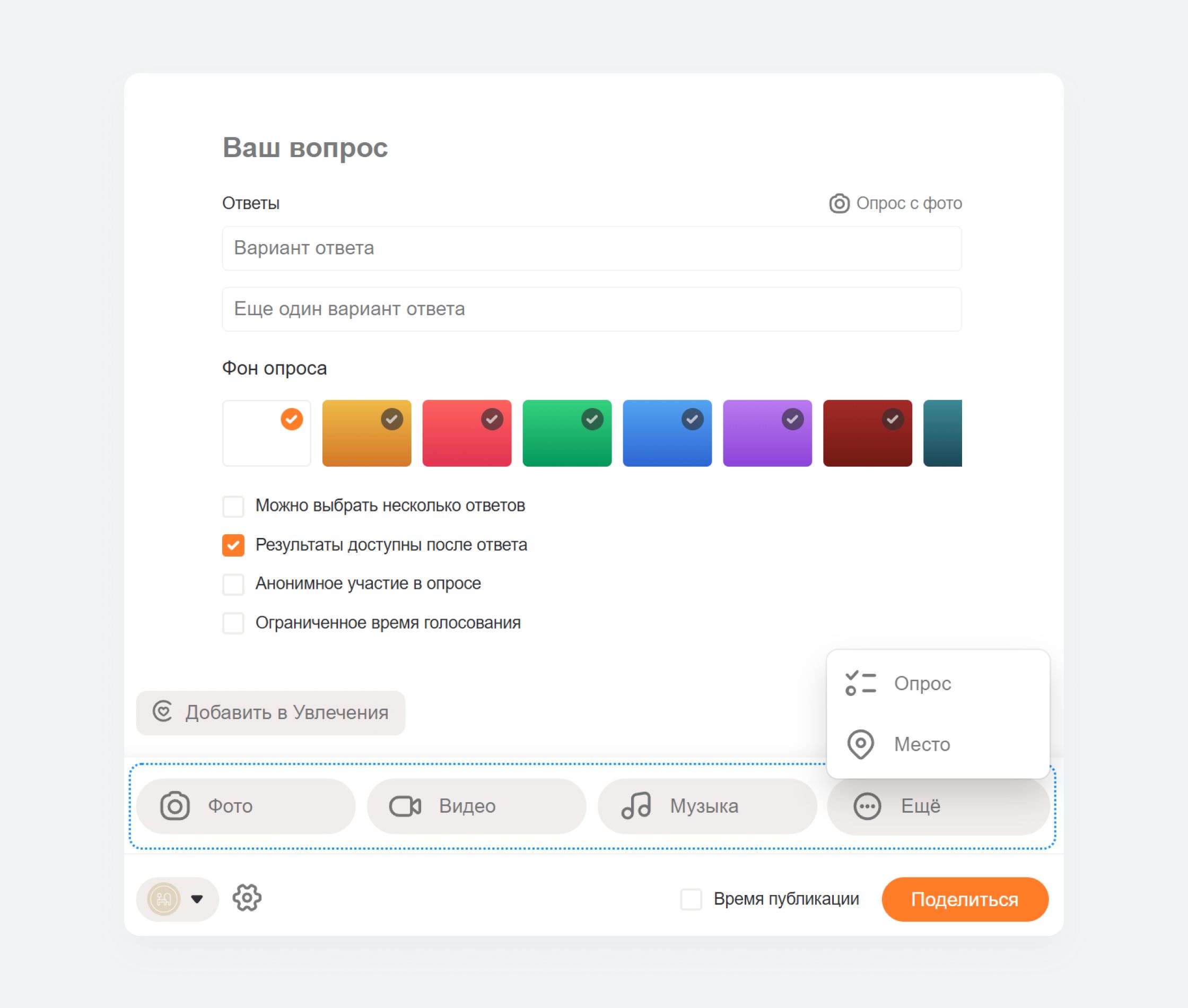This screenshot has width=1188, height=1008.
Task: Open the author avatar dropdown arrow
Action: coord(197,899)
